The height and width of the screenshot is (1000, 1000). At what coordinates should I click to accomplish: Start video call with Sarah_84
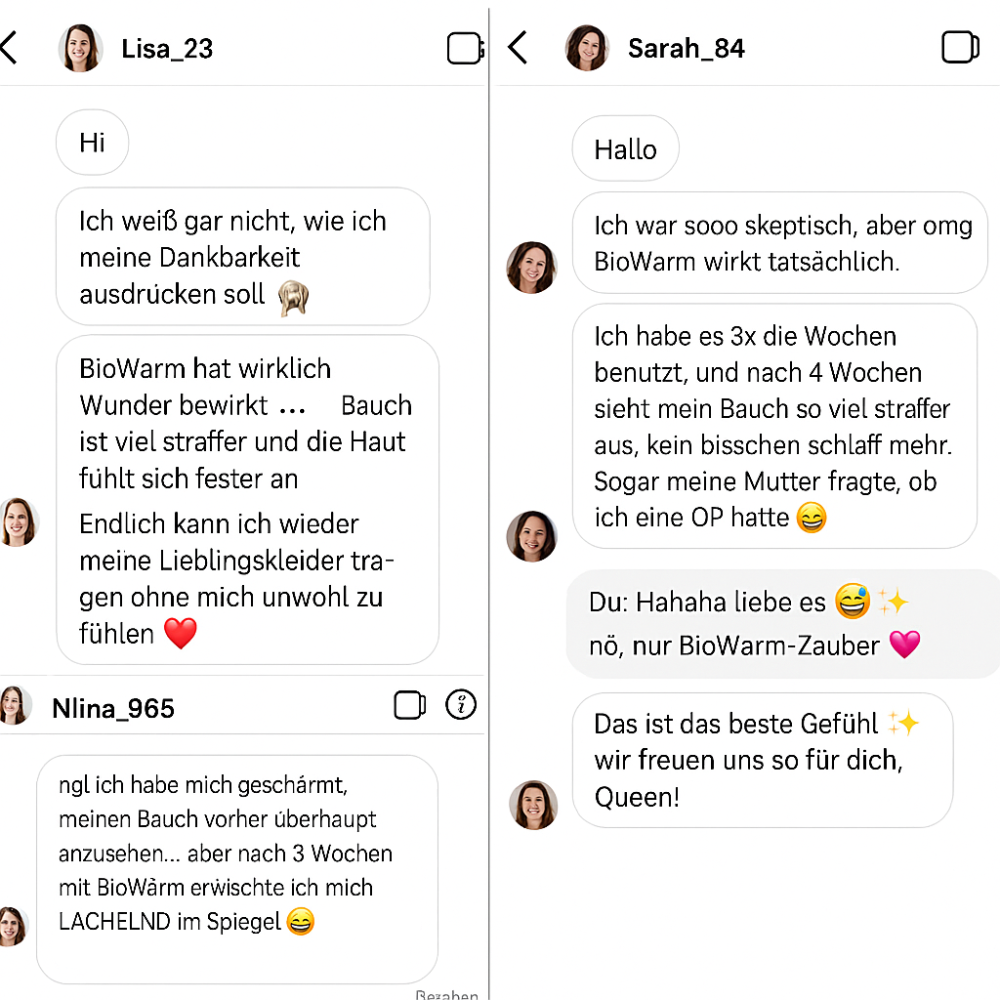pyautogui.click(x=960, y=47)
